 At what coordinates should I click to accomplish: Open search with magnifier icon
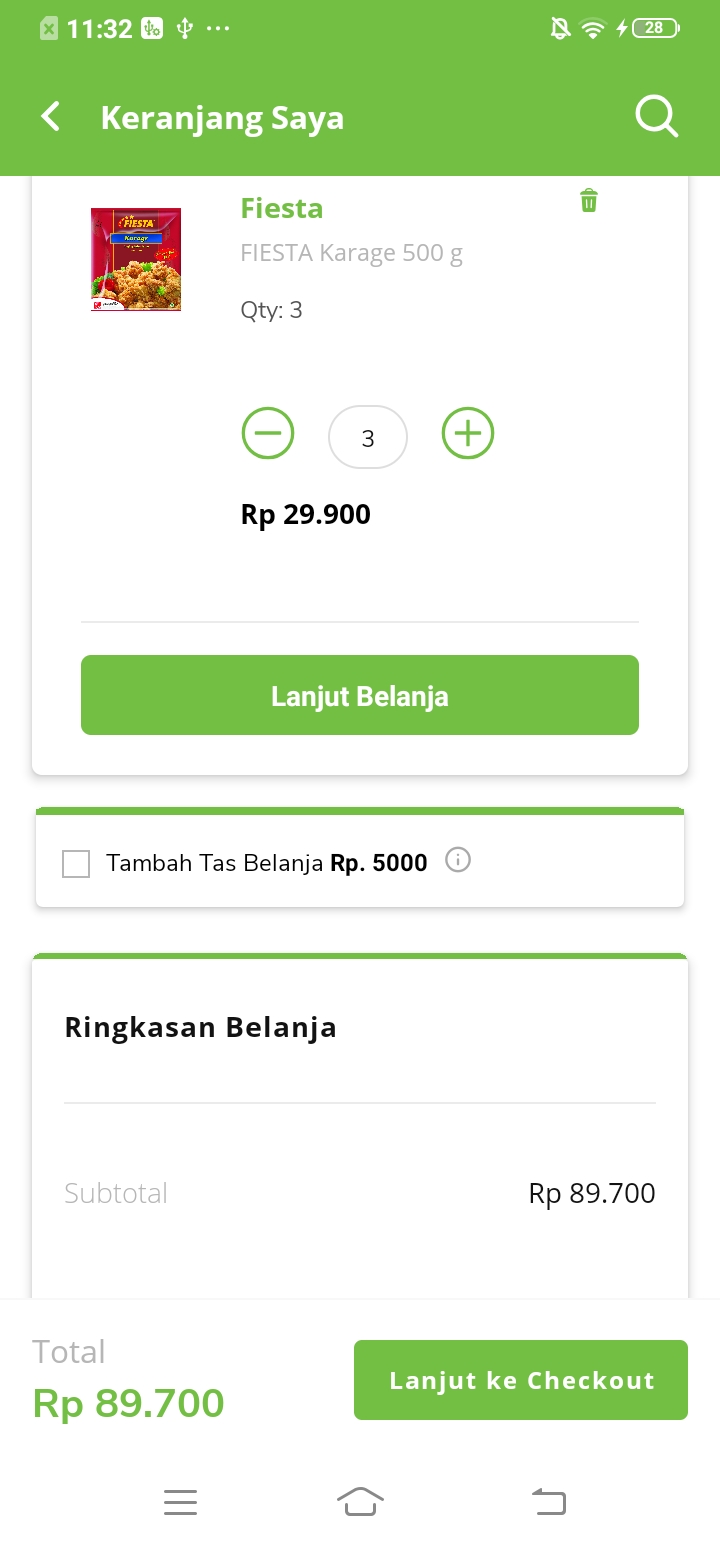pyautogui.click(x=657, y=117)
